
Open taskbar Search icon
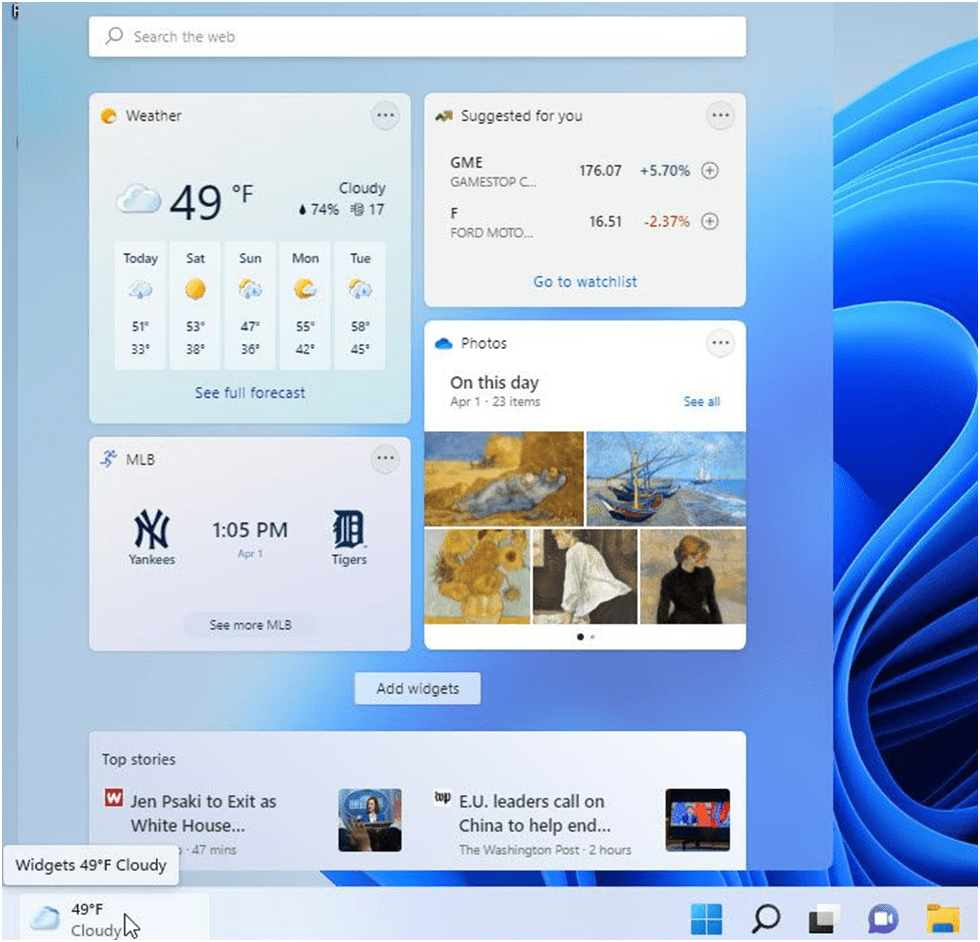[765, 919]
